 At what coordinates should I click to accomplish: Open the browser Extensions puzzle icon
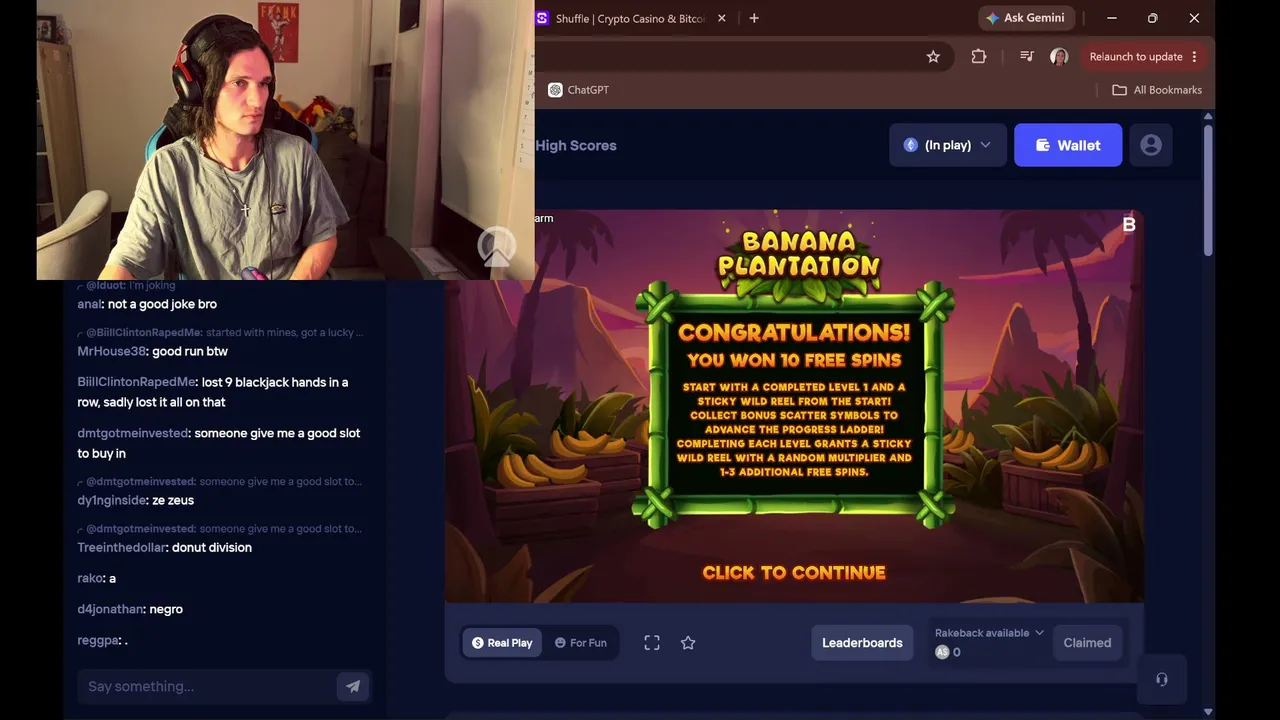[979, 57]
